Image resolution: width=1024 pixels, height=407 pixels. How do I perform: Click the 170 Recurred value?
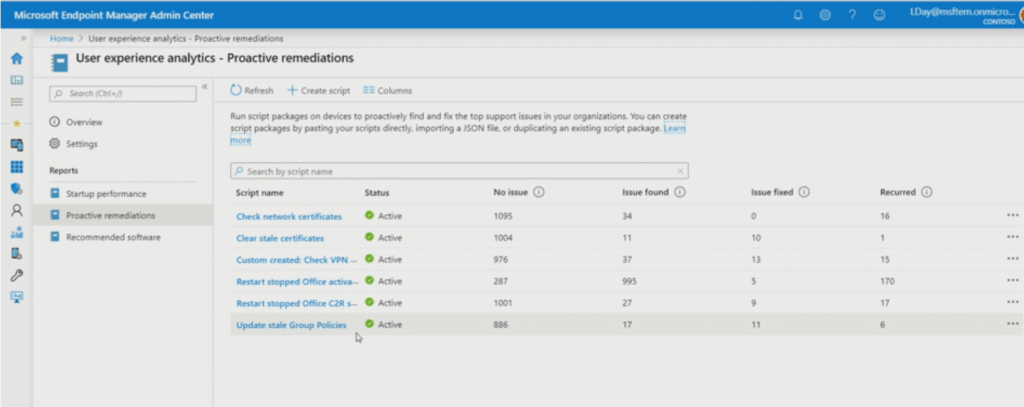[887, 282]
